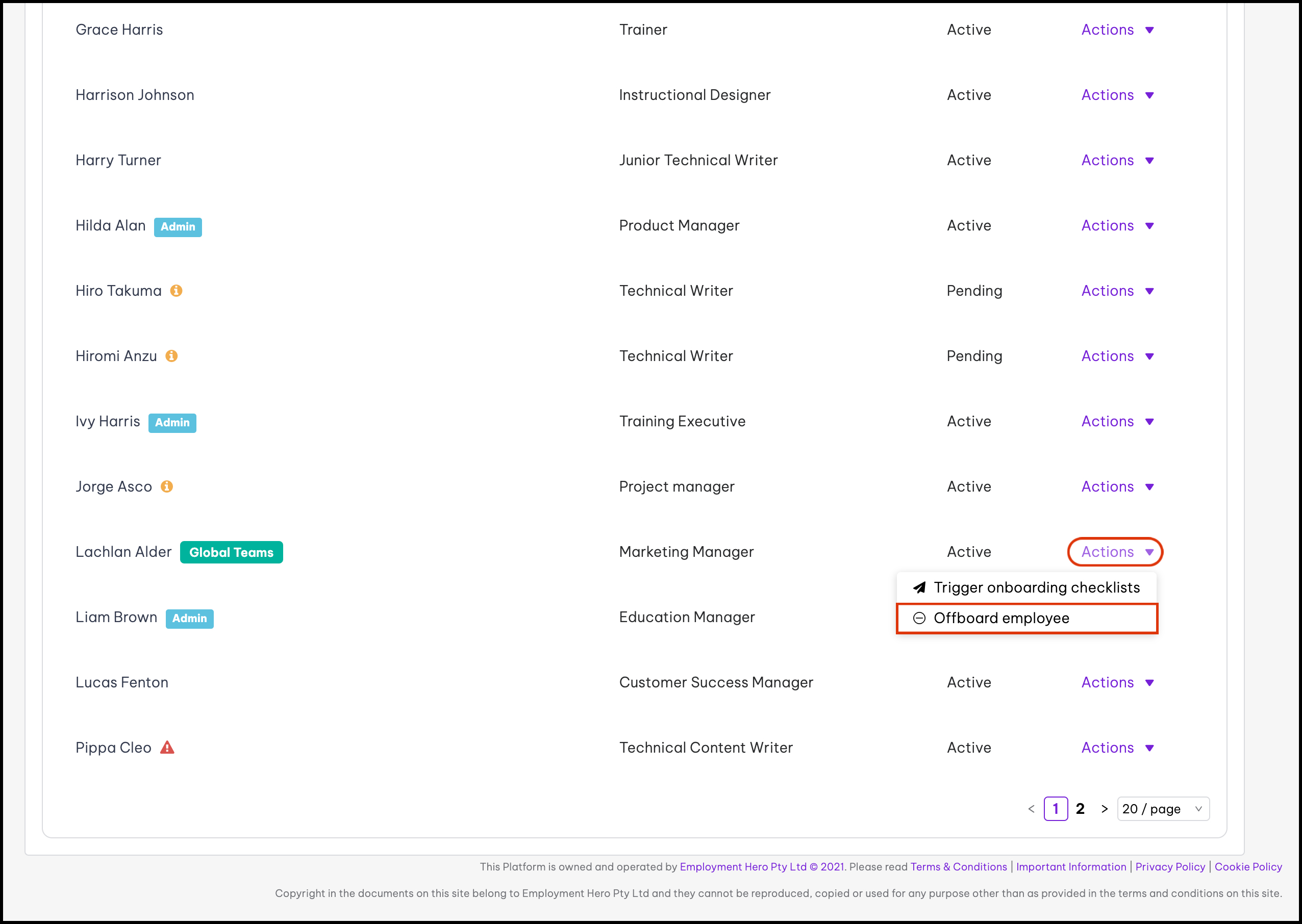Jump to page 2 of the employee list

coord(1080,809)
